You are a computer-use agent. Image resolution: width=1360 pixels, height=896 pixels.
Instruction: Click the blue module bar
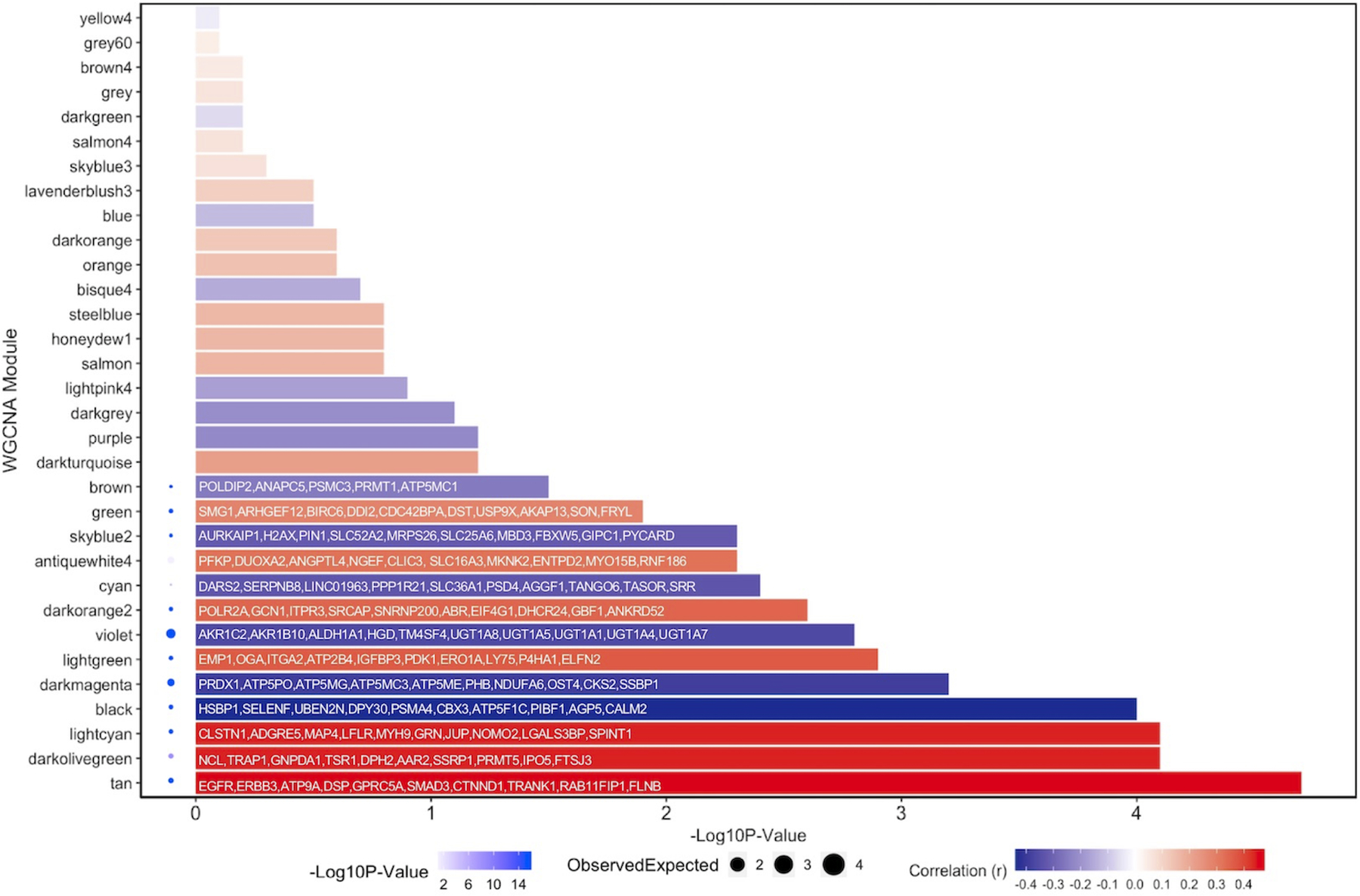(x=255, y=215)
